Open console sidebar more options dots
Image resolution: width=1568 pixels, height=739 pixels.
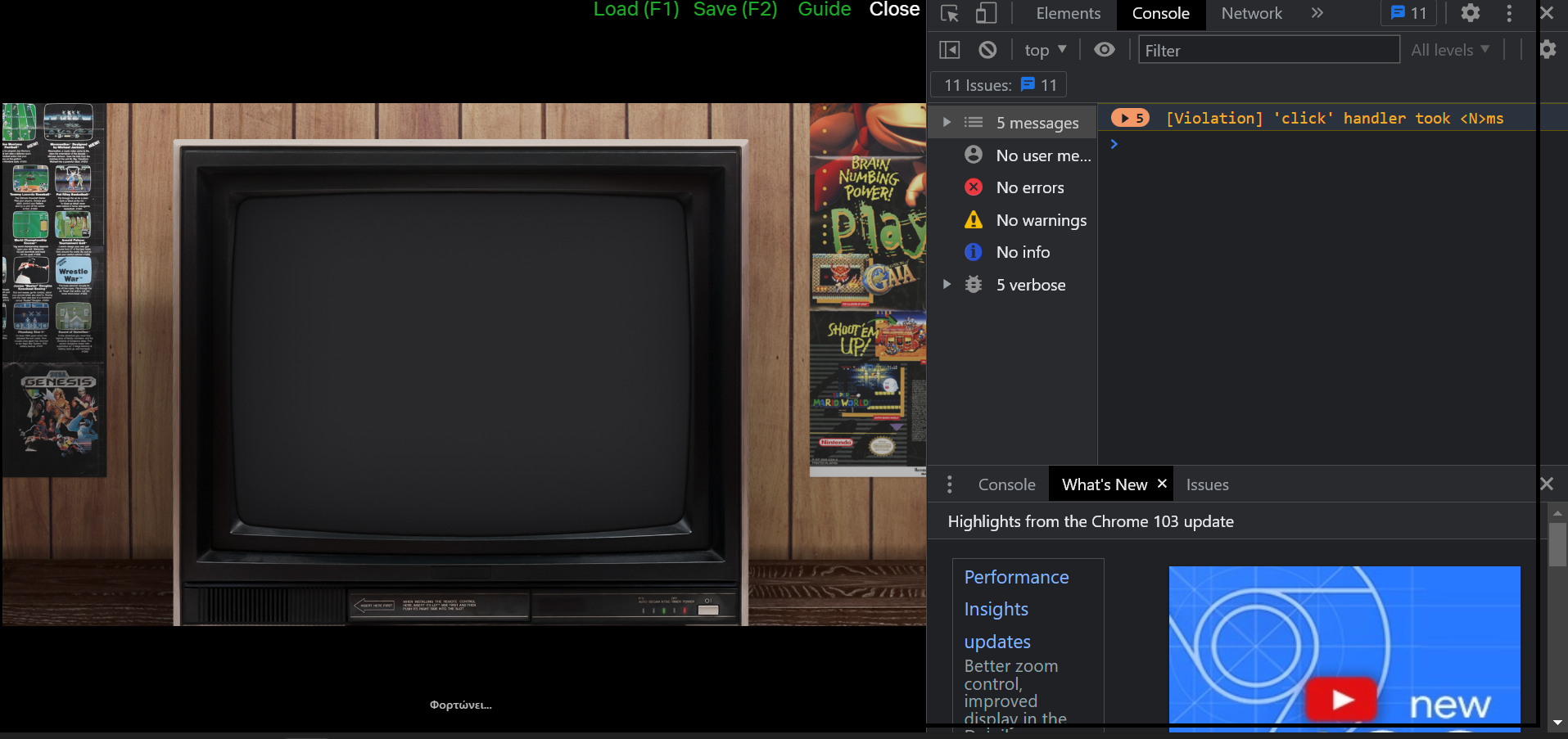tap(949, 484)
